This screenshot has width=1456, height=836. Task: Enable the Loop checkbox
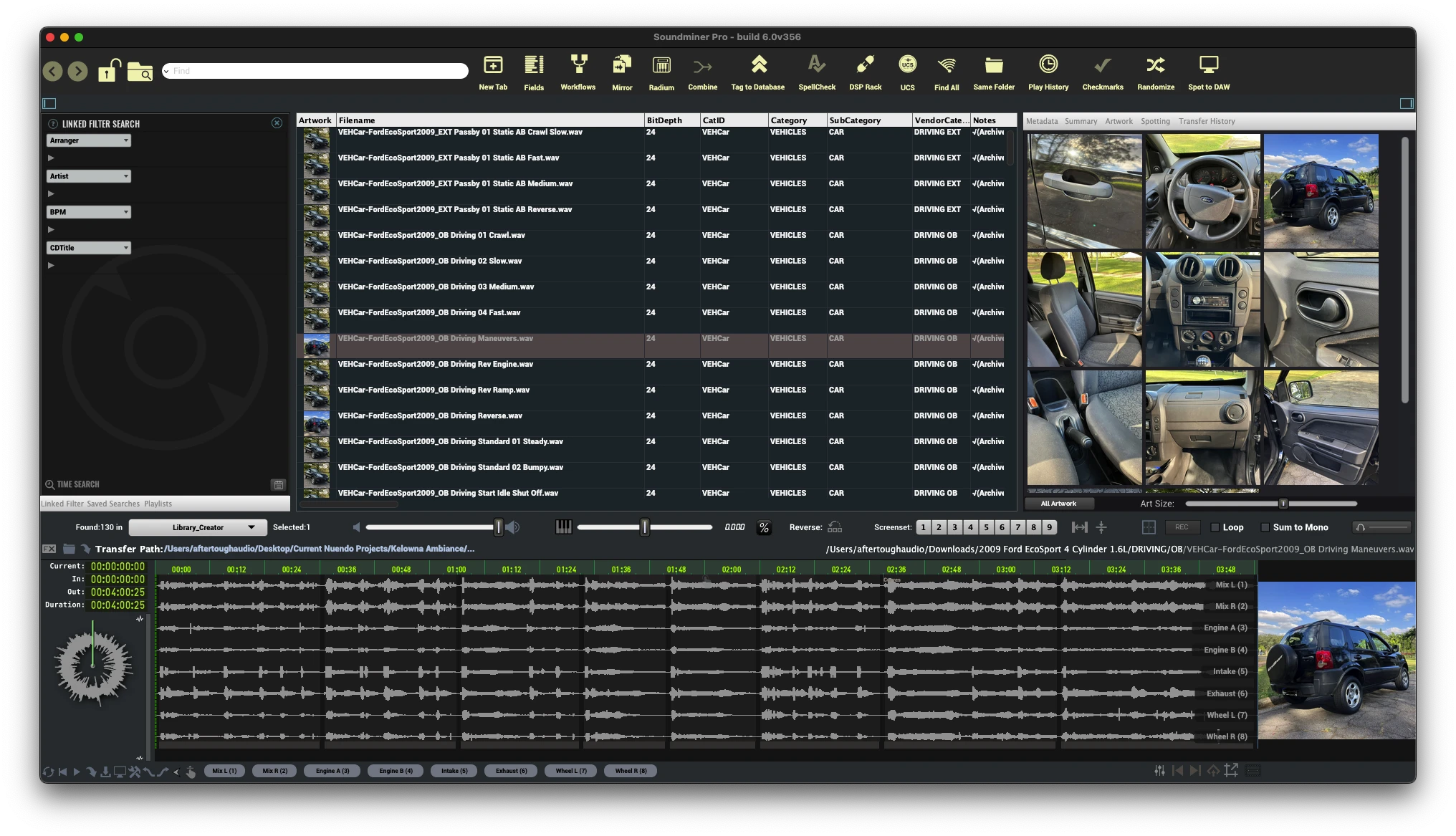coord(1215,527)
